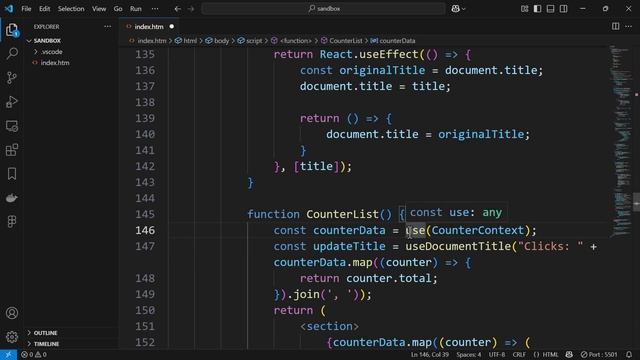Open Remote Explorer view icon
Image resolution: width=640 pixels, height=360 pixels.
click(x=12, y=126)
